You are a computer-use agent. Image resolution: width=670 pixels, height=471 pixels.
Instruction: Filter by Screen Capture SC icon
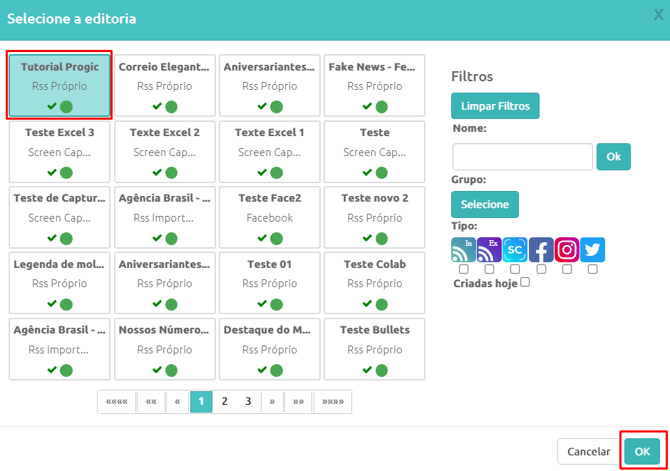515,250
